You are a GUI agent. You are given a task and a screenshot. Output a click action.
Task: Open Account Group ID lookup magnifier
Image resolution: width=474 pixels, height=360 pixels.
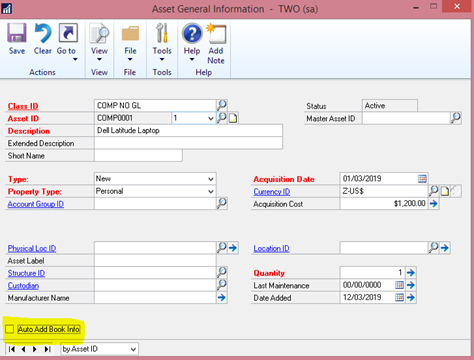(222, 203)
